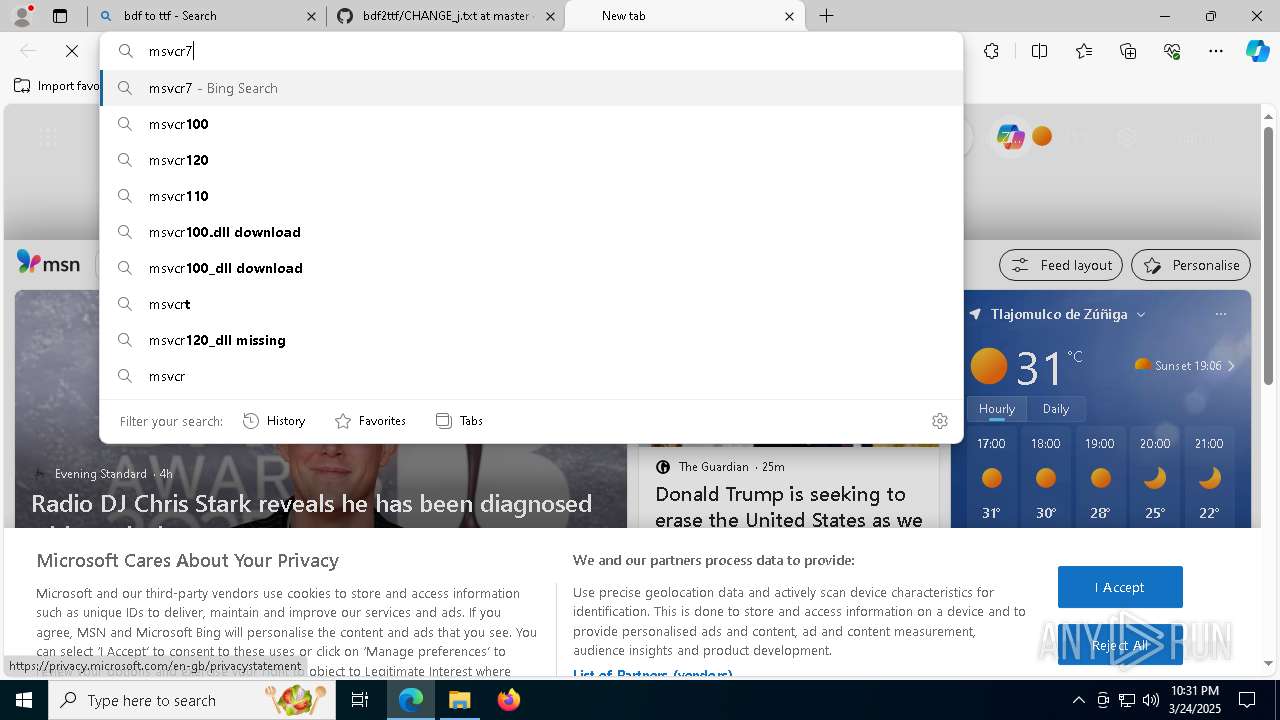Filter search suggestions by Favorites
1280x720 pixels.
[x=370, y=421]
